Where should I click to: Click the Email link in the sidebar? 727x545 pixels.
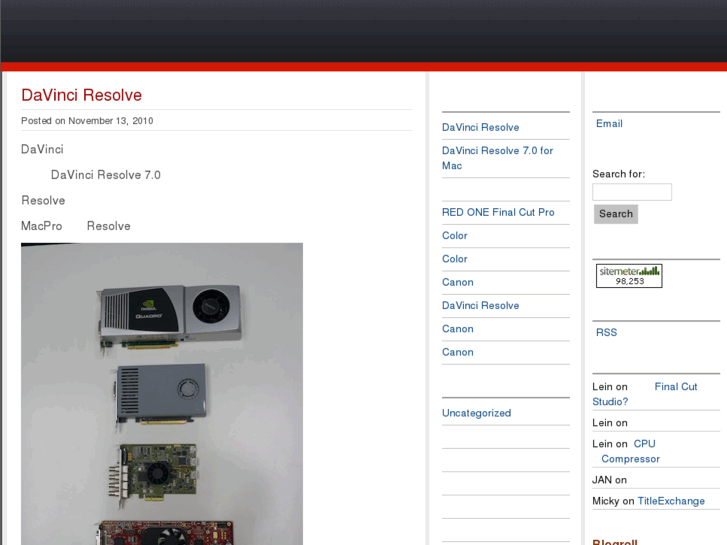609,124
